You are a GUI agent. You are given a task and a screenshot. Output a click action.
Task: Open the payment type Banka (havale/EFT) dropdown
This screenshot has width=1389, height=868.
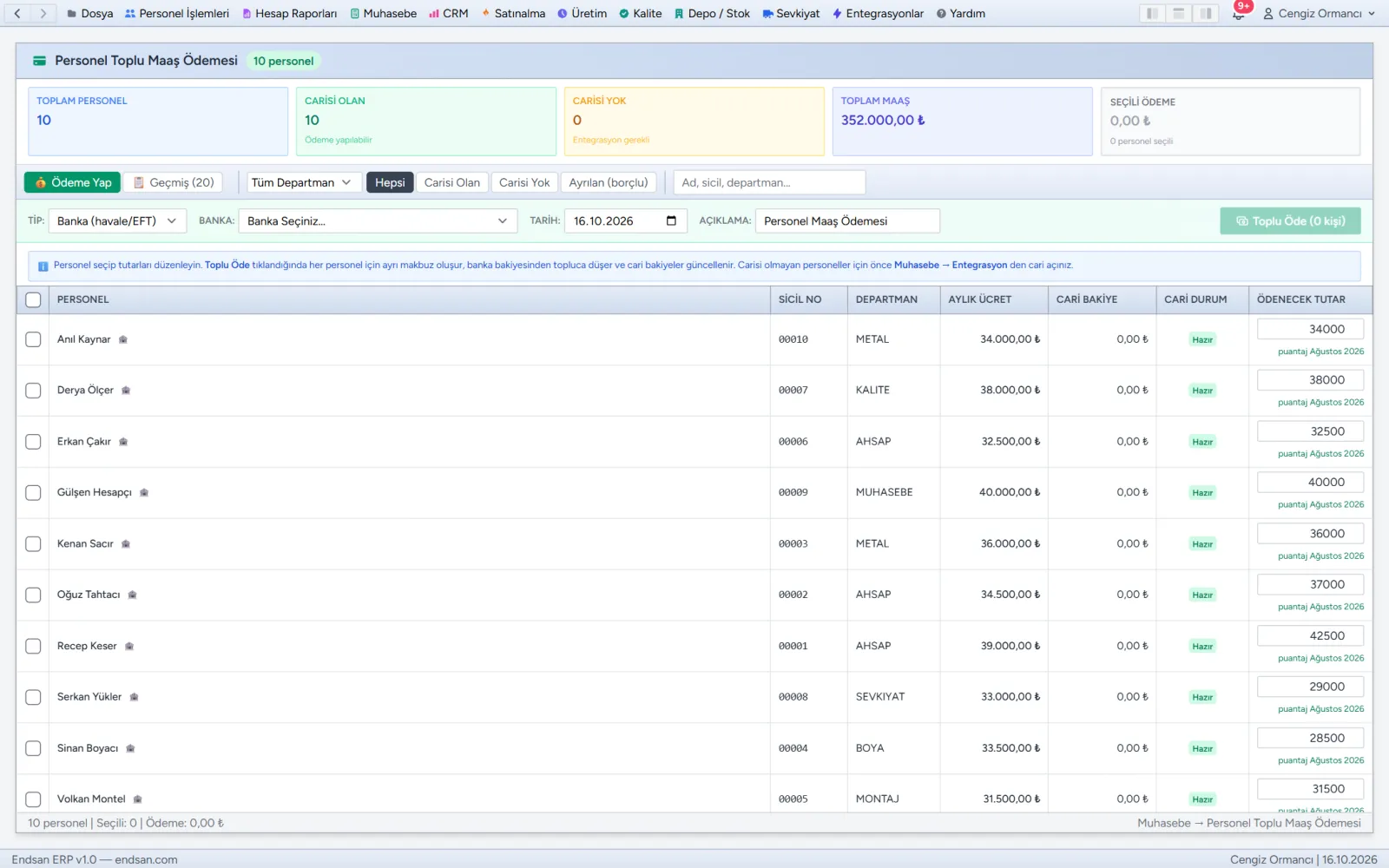[x=117, y=220]
